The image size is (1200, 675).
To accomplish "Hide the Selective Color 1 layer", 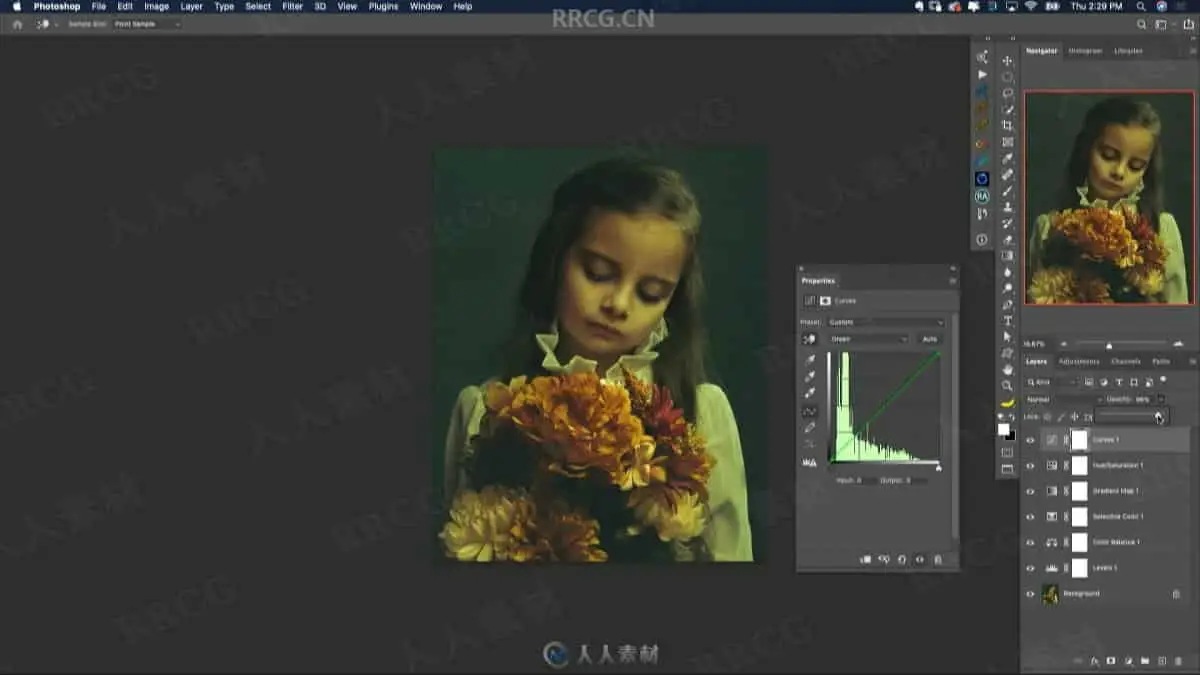I will point(1030,517).
